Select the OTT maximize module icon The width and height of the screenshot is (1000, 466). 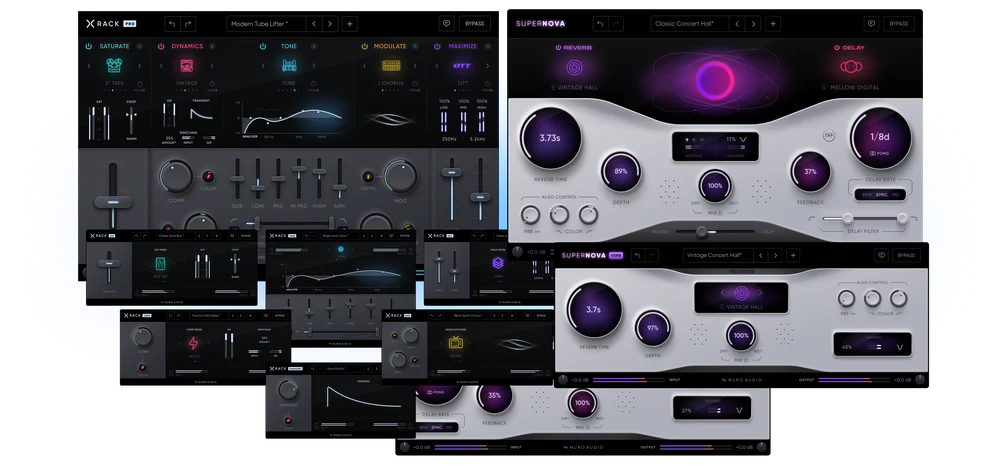462,65
